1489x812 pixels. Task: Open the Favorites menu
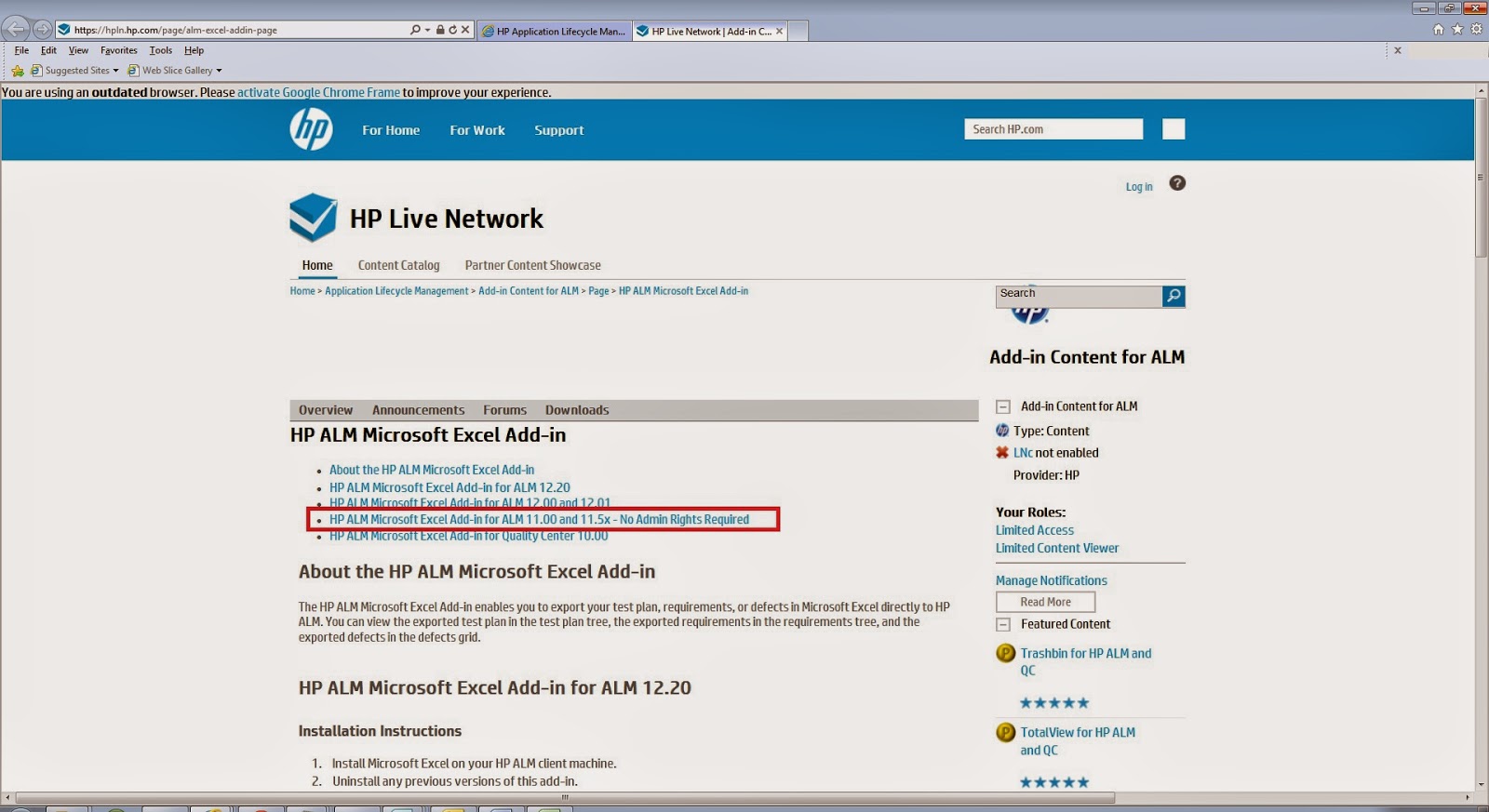pos(119,50)
